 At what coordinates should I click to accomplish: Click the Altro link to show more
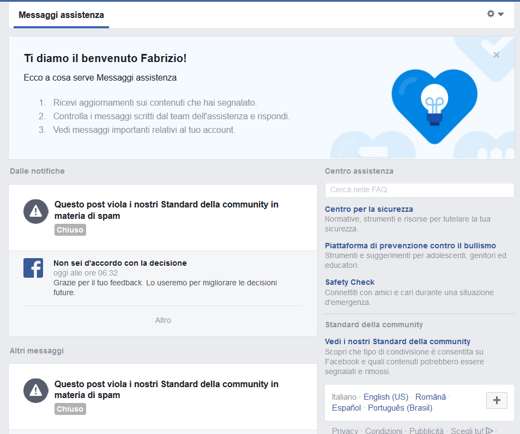[x=163, y=320]
